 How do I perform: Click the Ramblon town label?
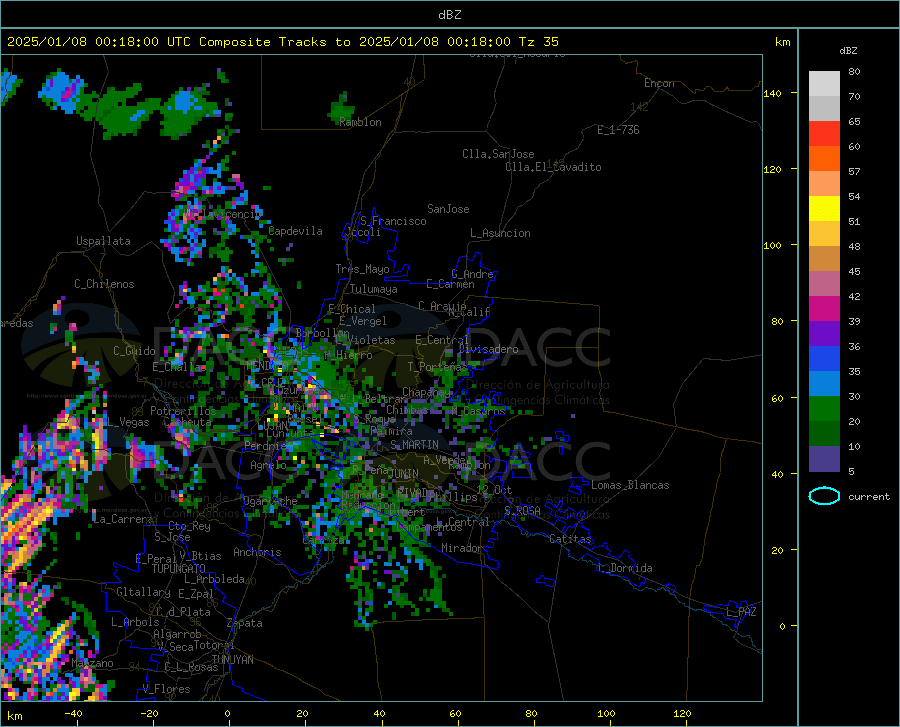point(360,122)
